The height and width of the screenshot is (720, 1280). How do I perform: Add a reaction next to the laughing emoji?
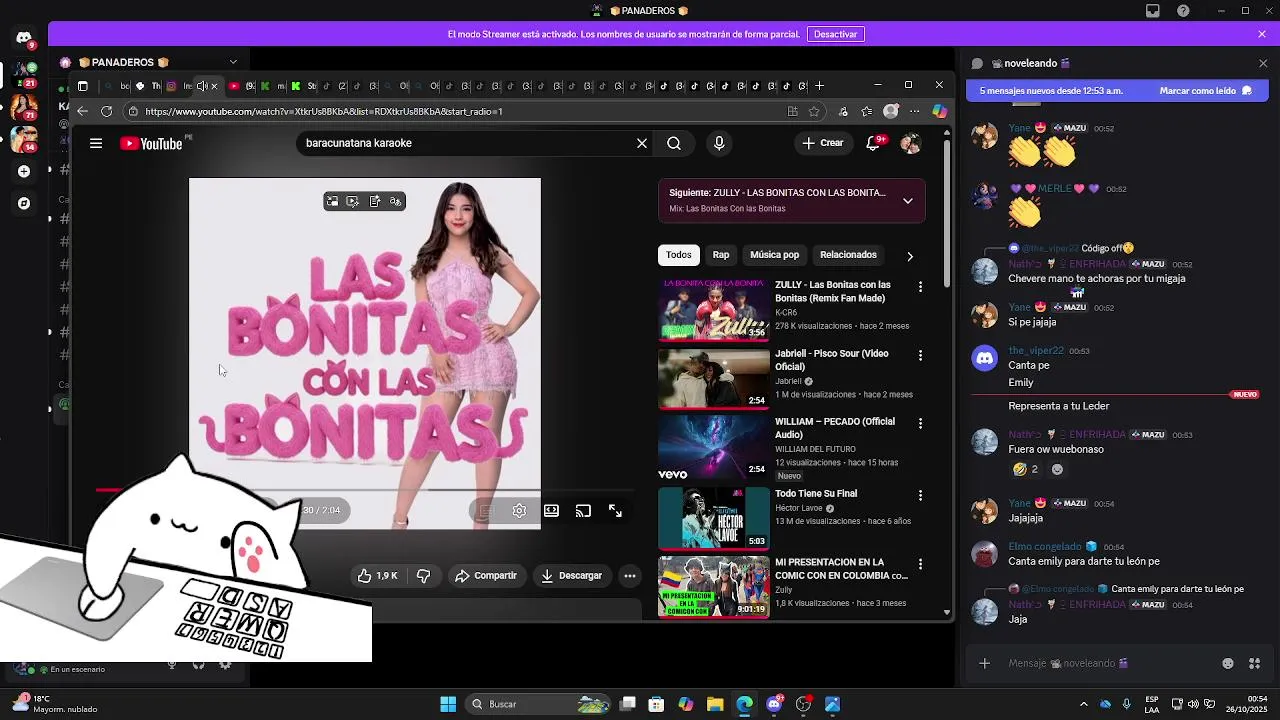[1057, 469]
